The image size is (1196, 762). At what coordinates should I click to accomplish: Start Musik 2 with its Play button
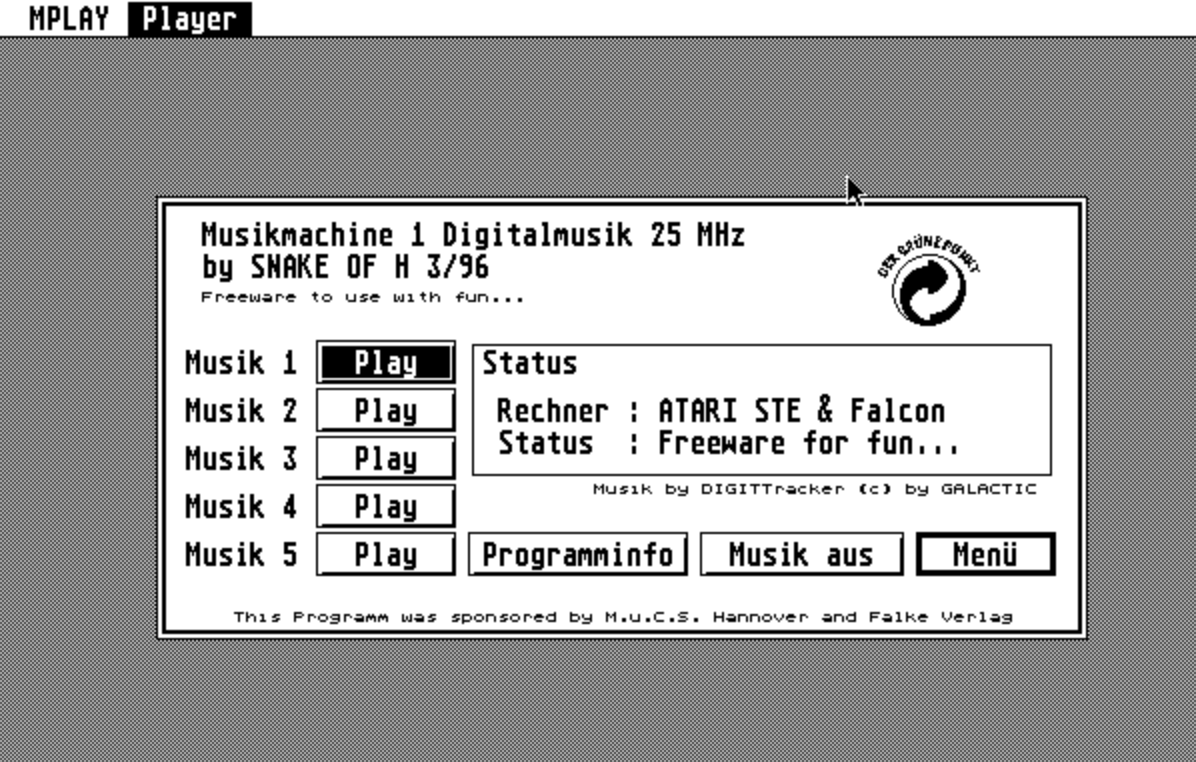[386, 410]
